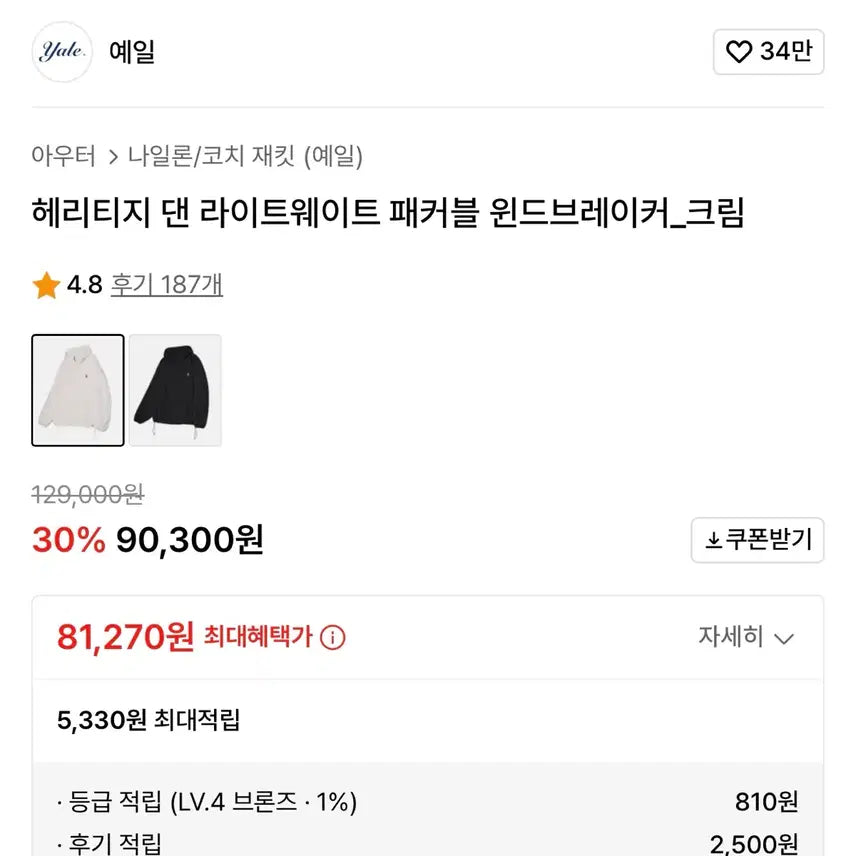
Task: Open the 예일 brand name link
Action: 132,52
